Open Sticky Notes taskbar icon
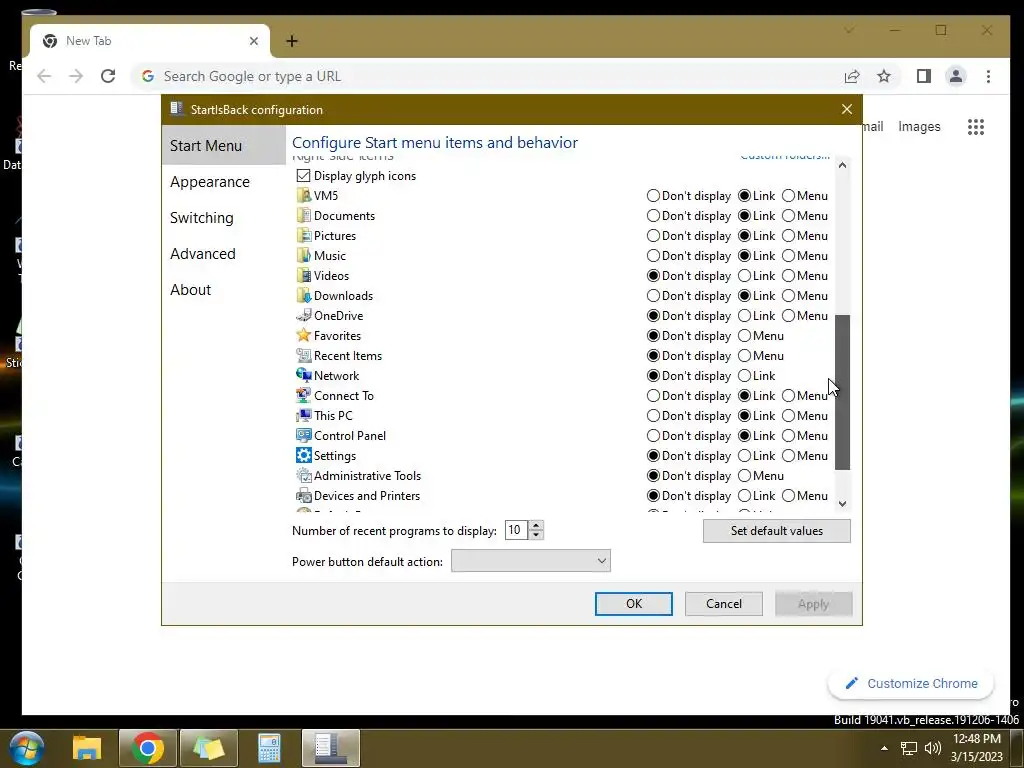 coord(209,748)
